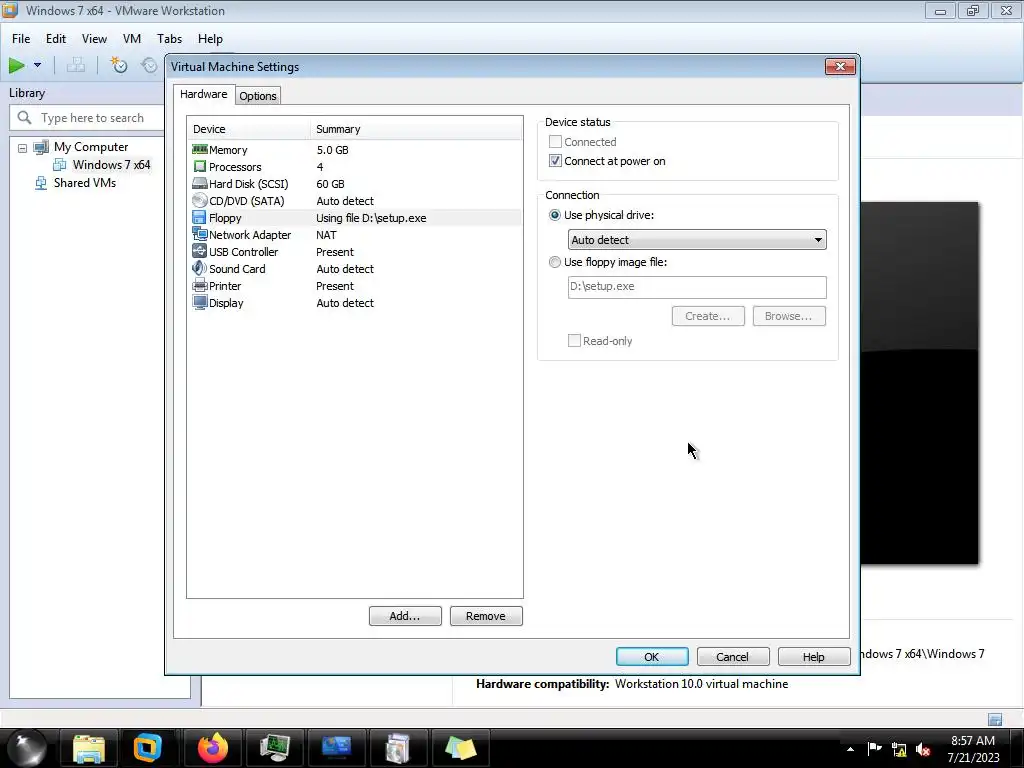Viewport: 1024px width, 768px height.
Task: Click the dialog Help button
Action: pos(814,656)
